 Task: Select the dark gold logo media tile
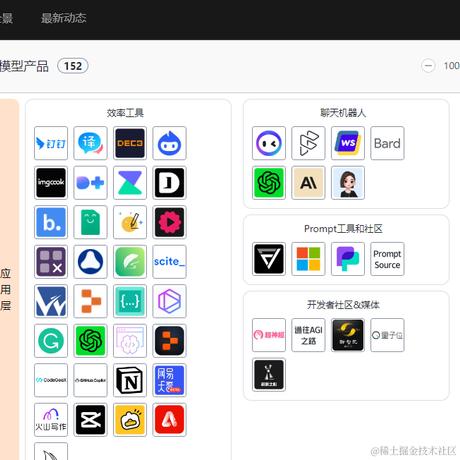348,335
